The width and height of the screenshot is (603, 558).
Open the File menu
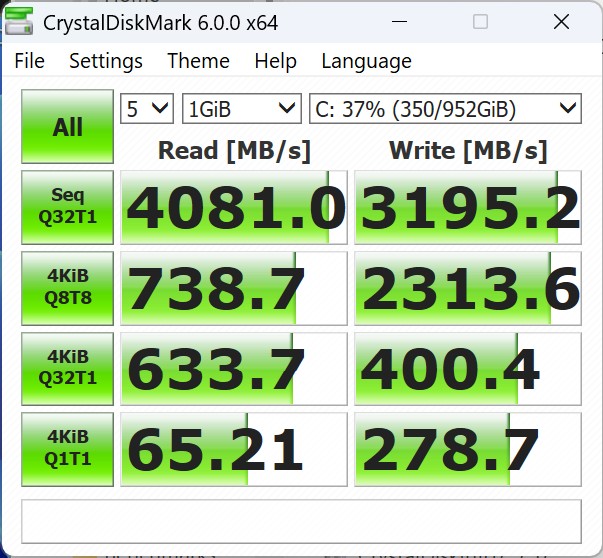[30, 61]
